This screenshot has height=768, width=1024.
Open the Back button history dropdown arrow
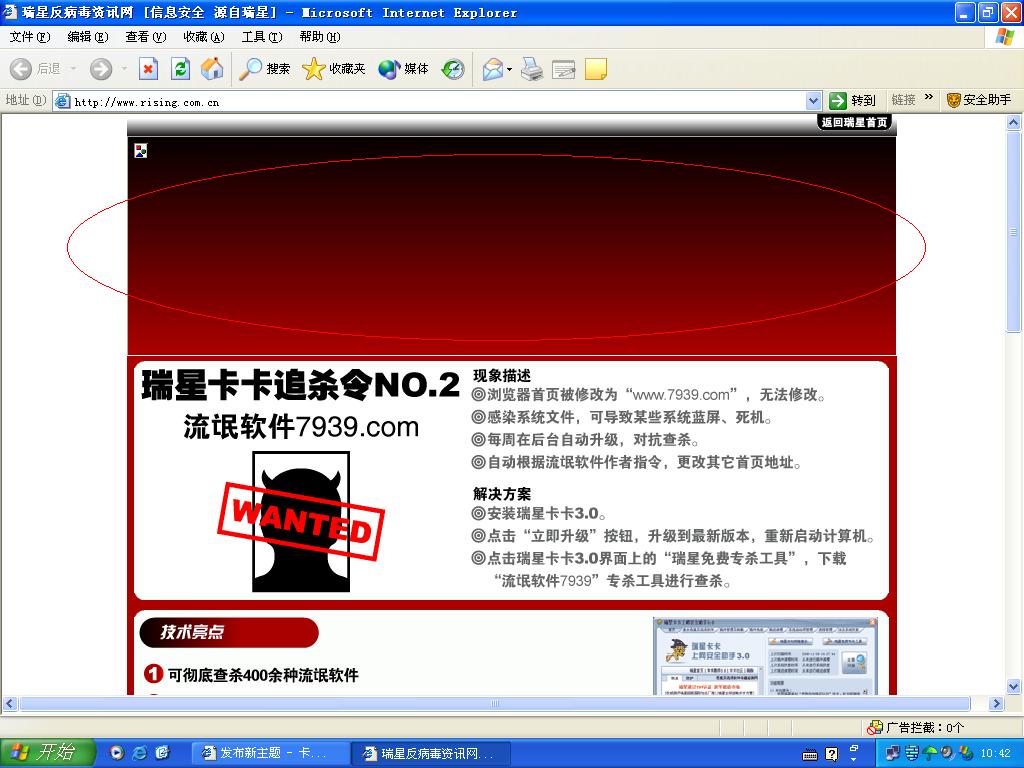click(73, 69)
